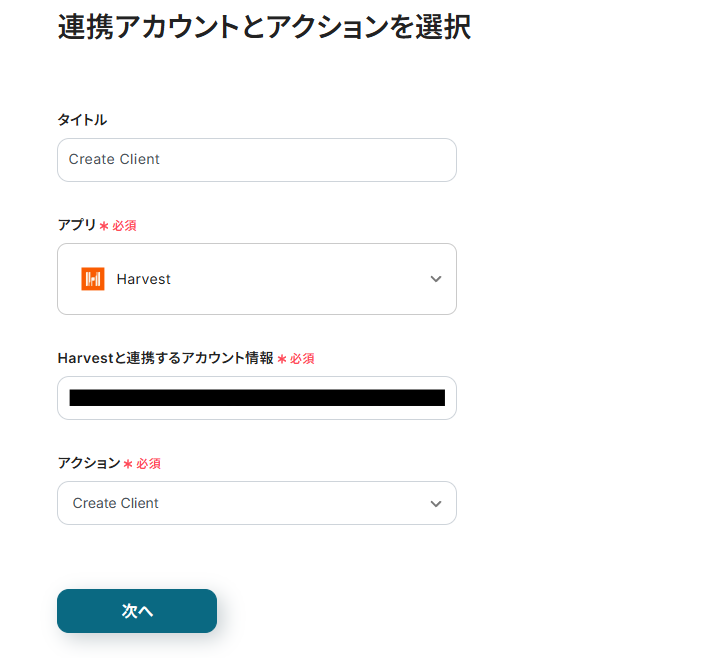Click the orange Harvest logo icon
This screenshot has width=706, height=658.
click(x=93, y=279)
